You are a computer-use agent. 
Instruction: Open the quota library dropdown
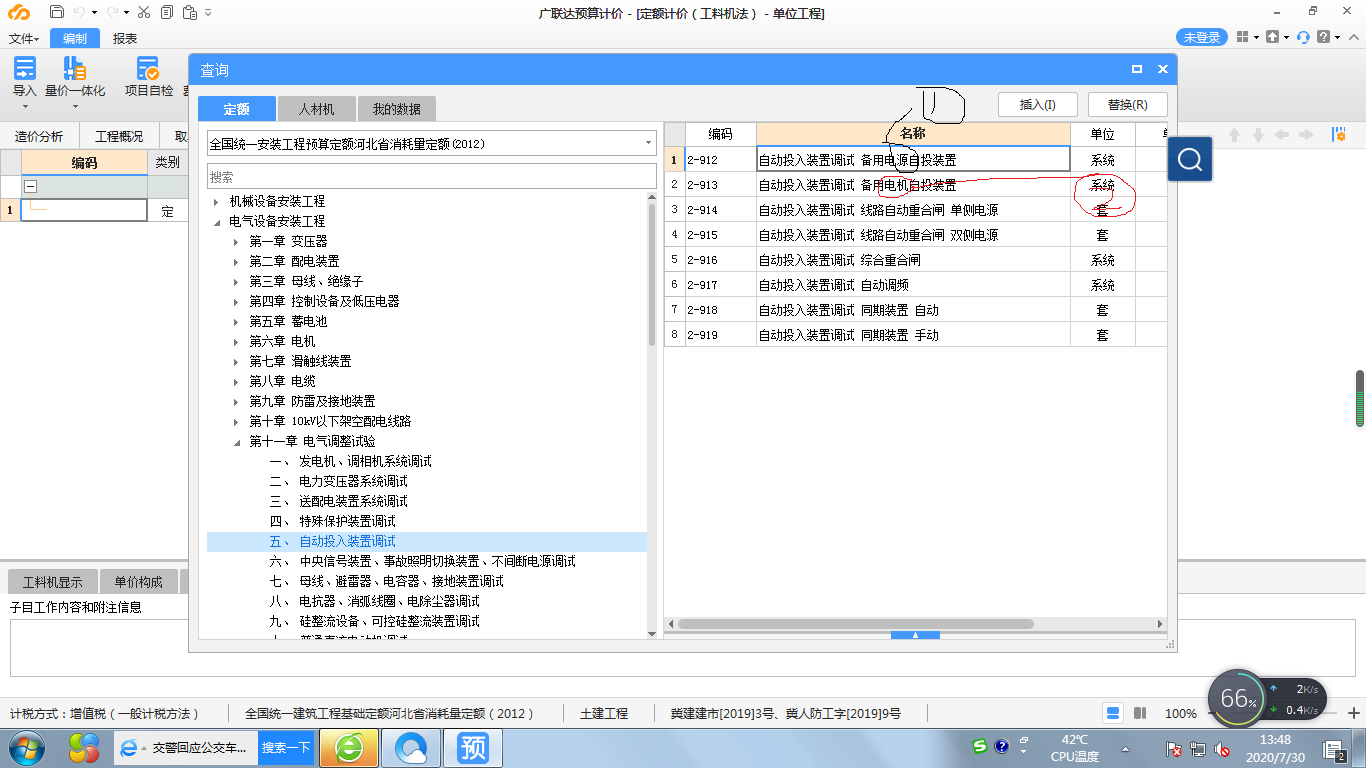pyautogui.click(x=649, y=144)
